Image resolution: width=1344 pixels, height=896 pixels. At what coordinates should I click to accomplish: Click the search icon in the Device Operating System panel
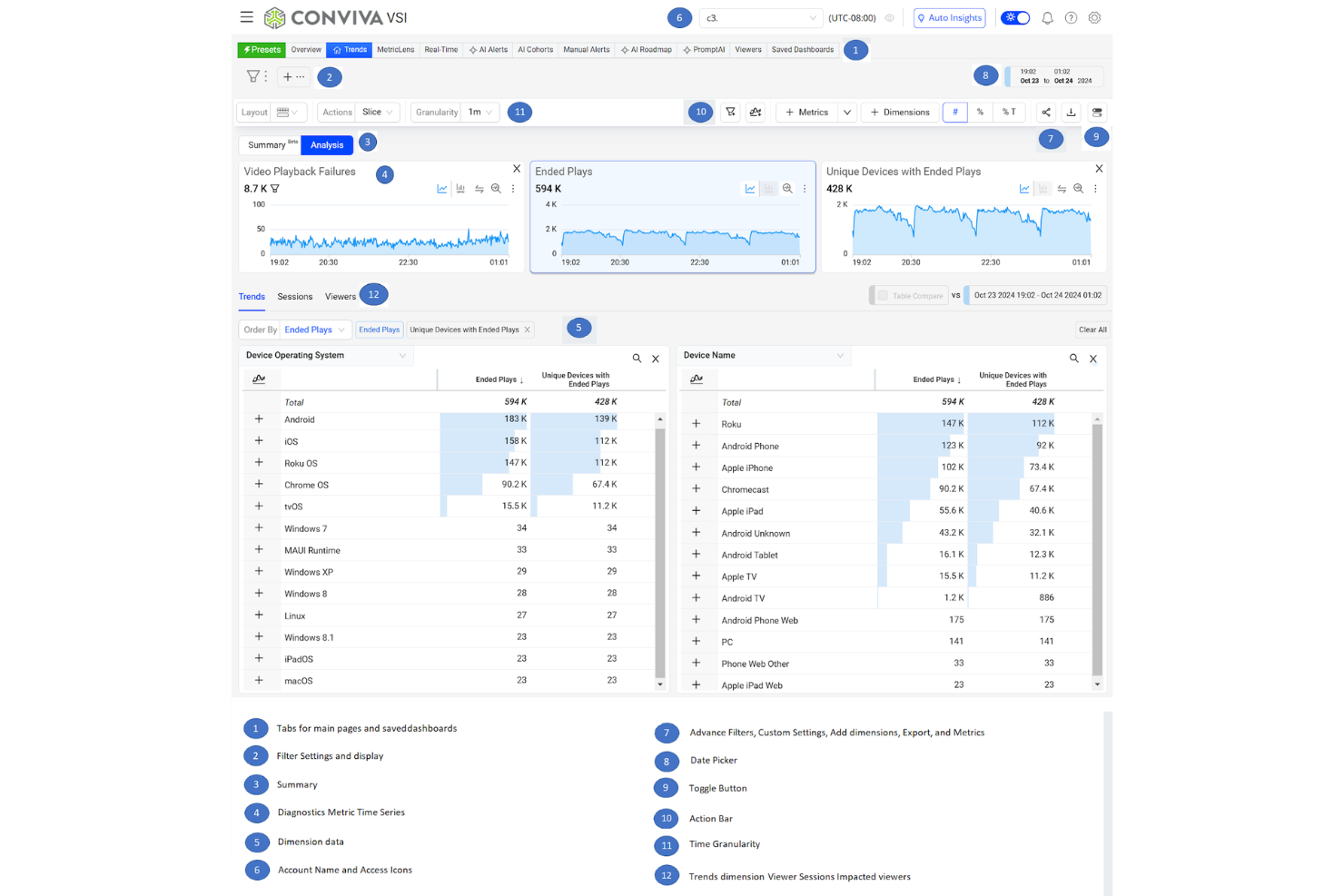[637, 359]
